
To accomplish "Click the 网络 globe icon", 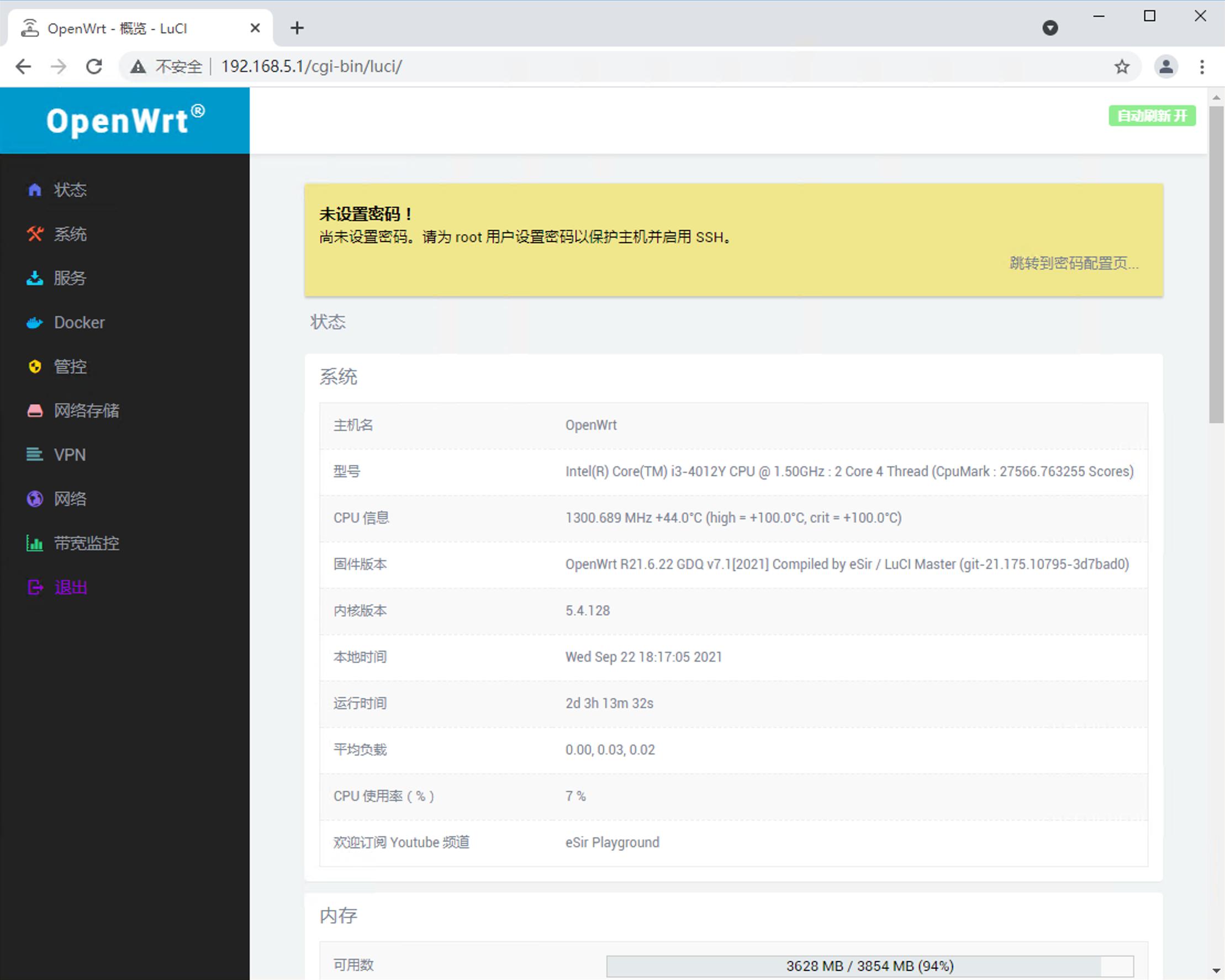I will [35, 499].
